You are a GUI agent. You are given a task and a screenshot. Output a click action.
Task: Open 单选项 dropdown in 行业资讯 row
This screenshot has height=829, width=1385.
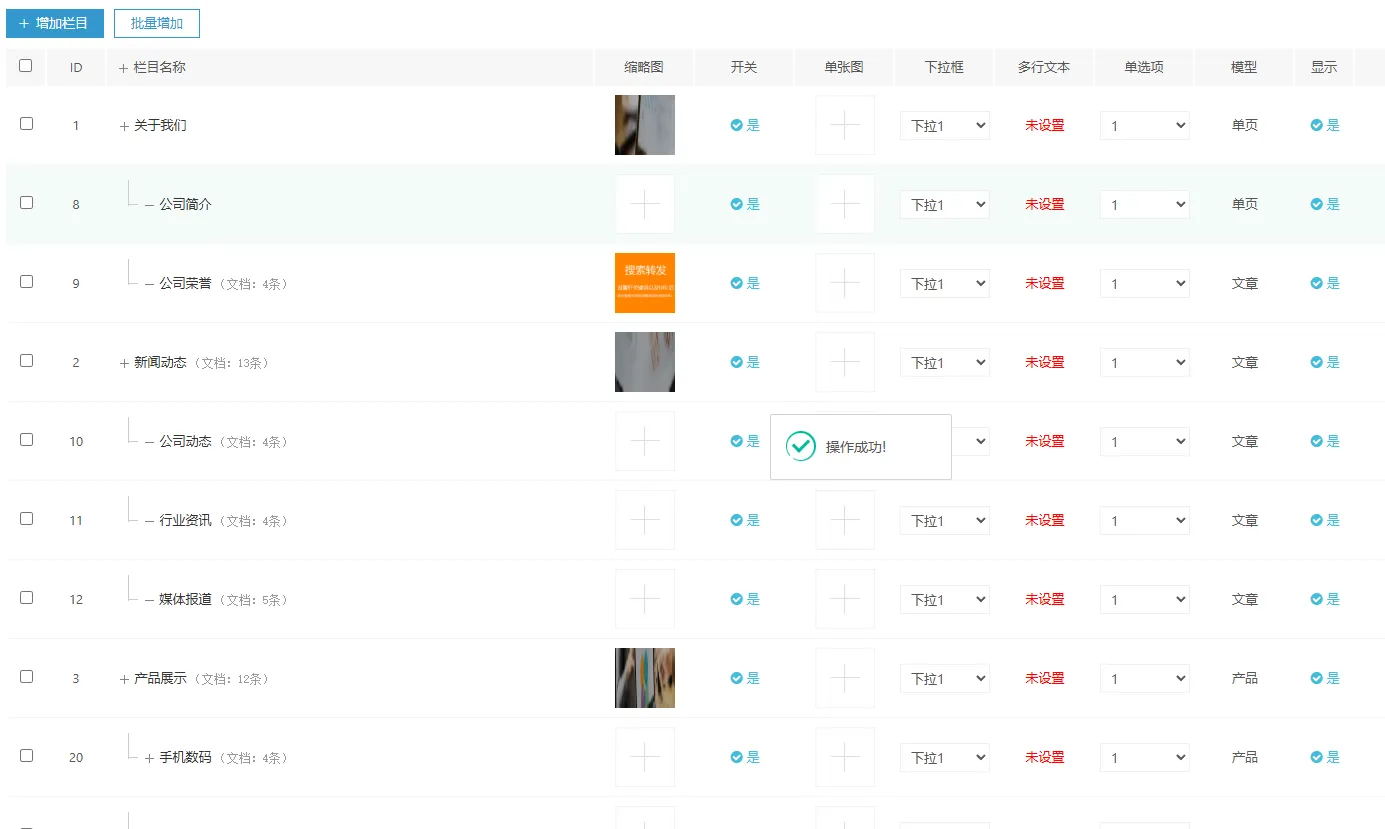pyautogui.click(x=1145, y=521)
